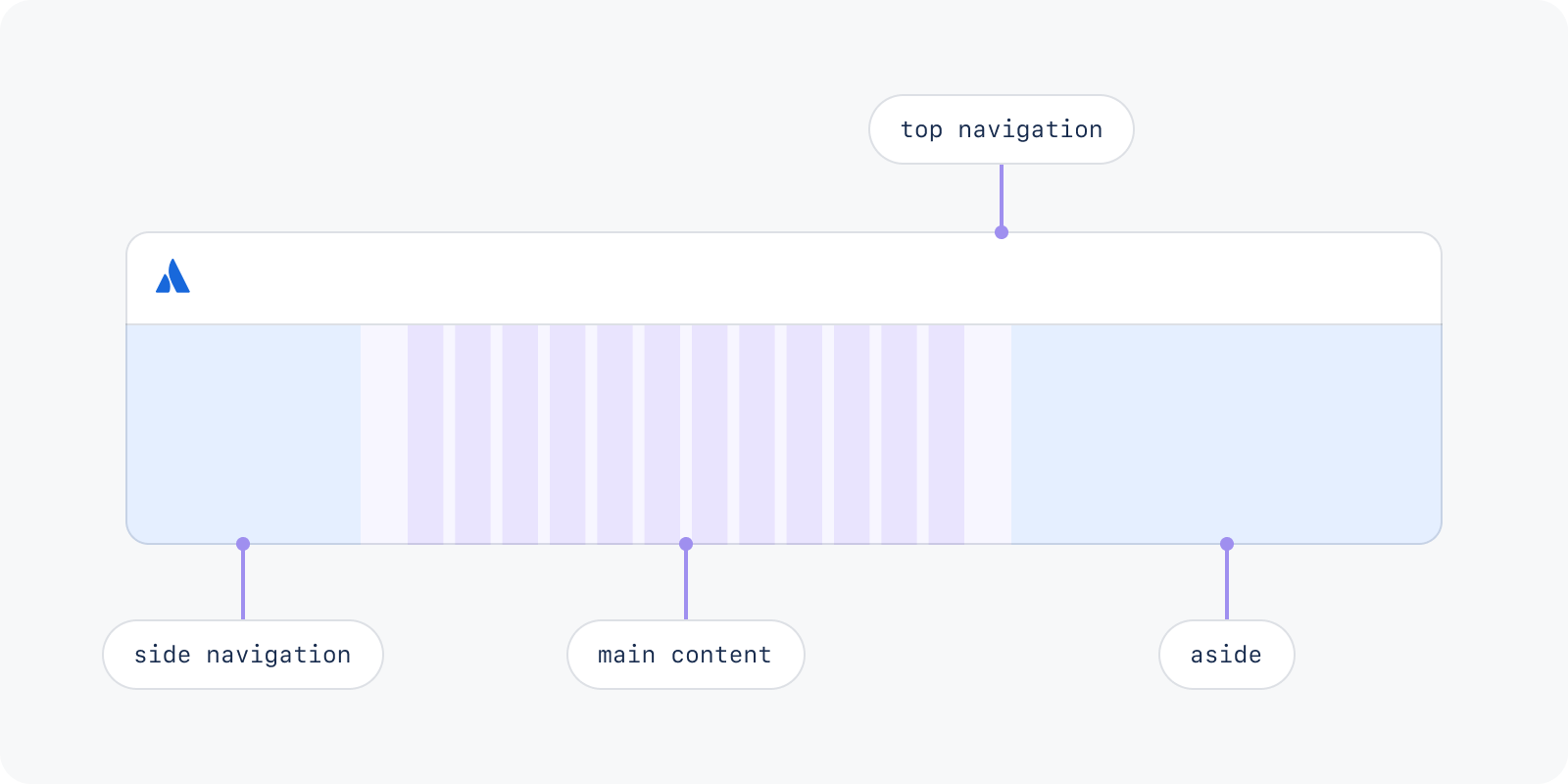Click the light blue aside panel
The image size is (1568, 784).
(1226, 434)
